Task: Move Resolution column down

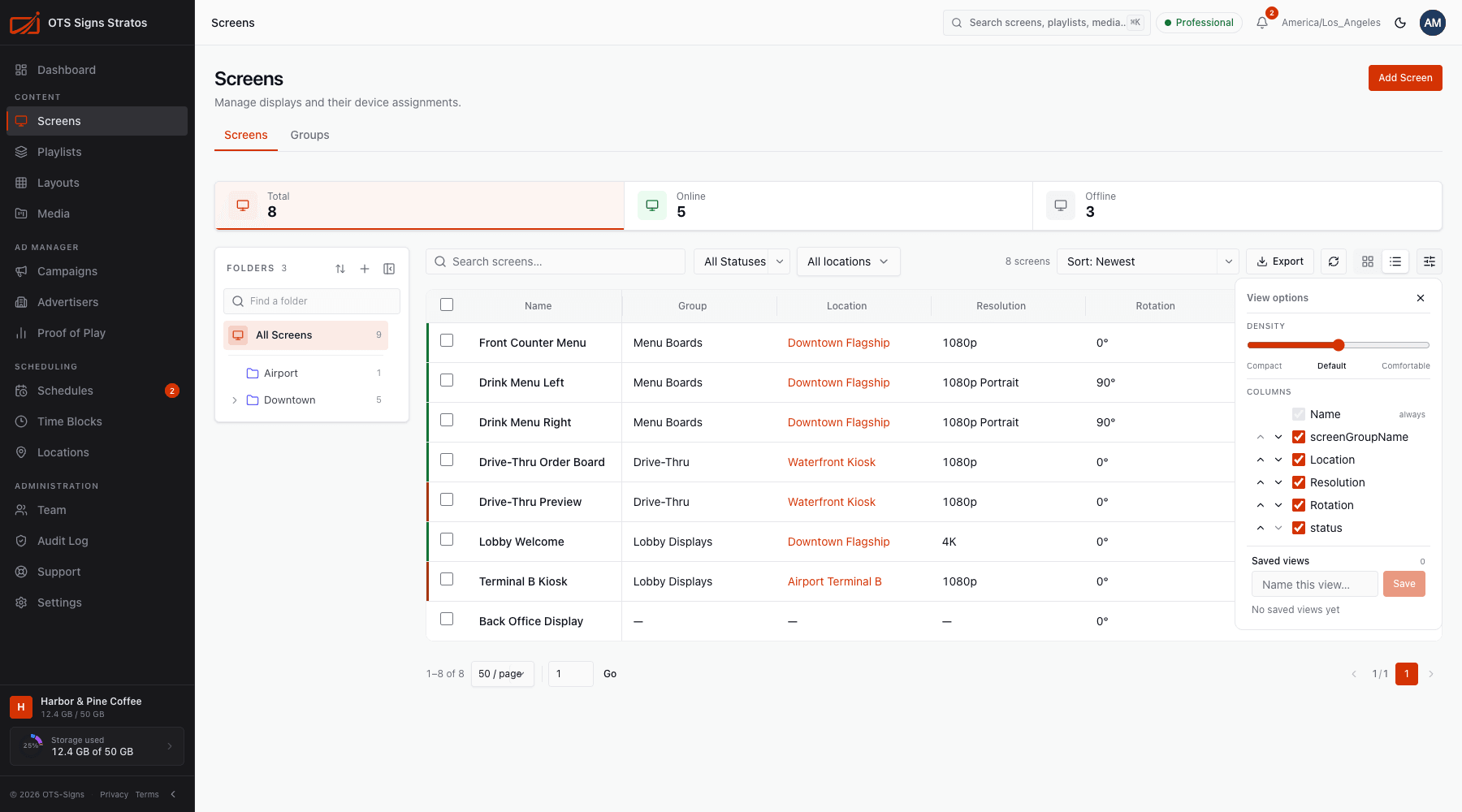Action: [1278, 482]
